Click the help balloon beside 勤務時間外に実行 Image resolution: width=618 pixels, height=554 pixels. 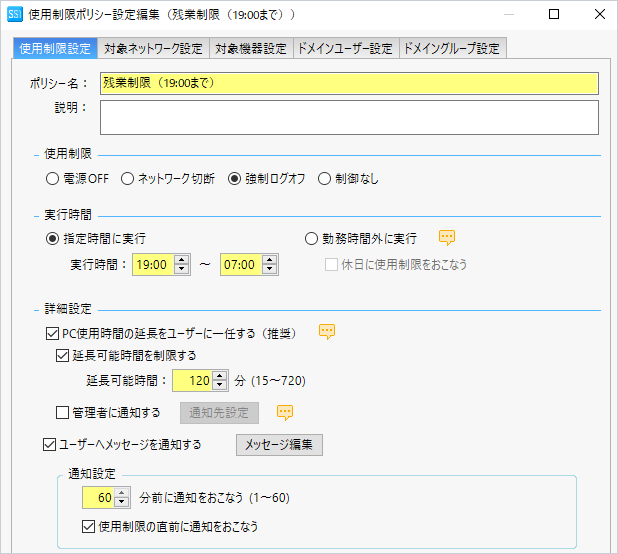447,238
